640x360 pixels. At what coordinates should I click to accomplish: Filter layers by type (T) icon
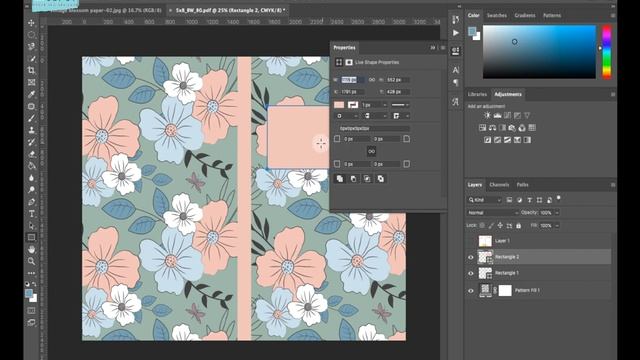point(529,200)
